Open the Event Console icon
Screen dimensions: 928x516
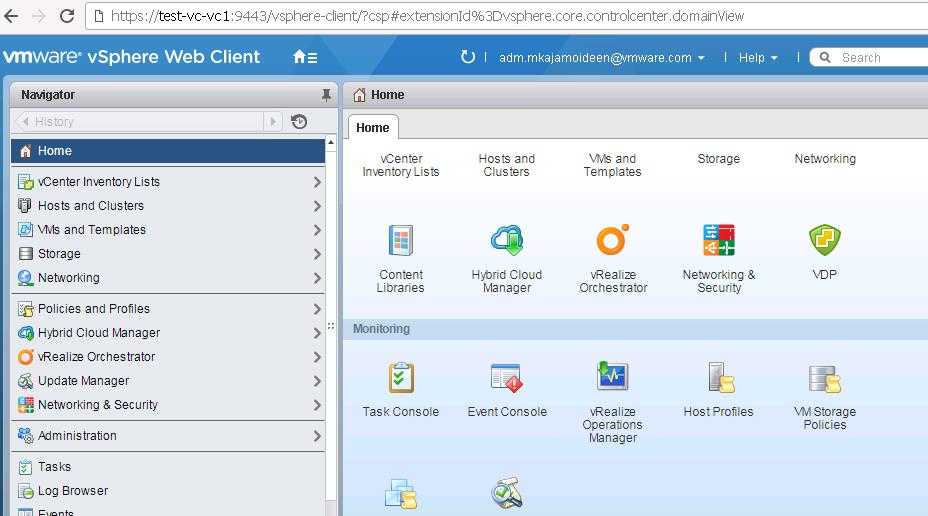(x=507, y=378)
